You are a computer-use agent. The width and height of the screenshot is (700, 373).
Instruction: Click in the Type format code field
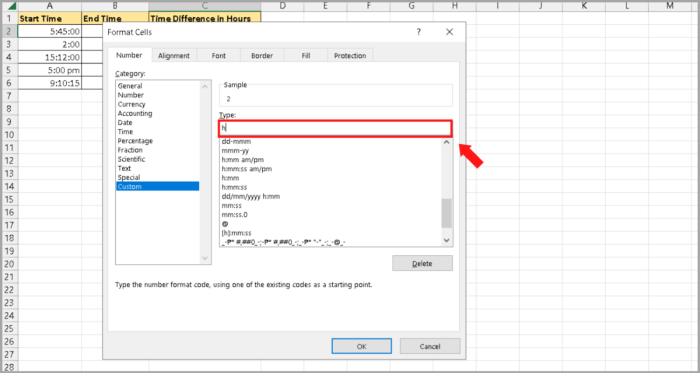(x=335, y=128)
